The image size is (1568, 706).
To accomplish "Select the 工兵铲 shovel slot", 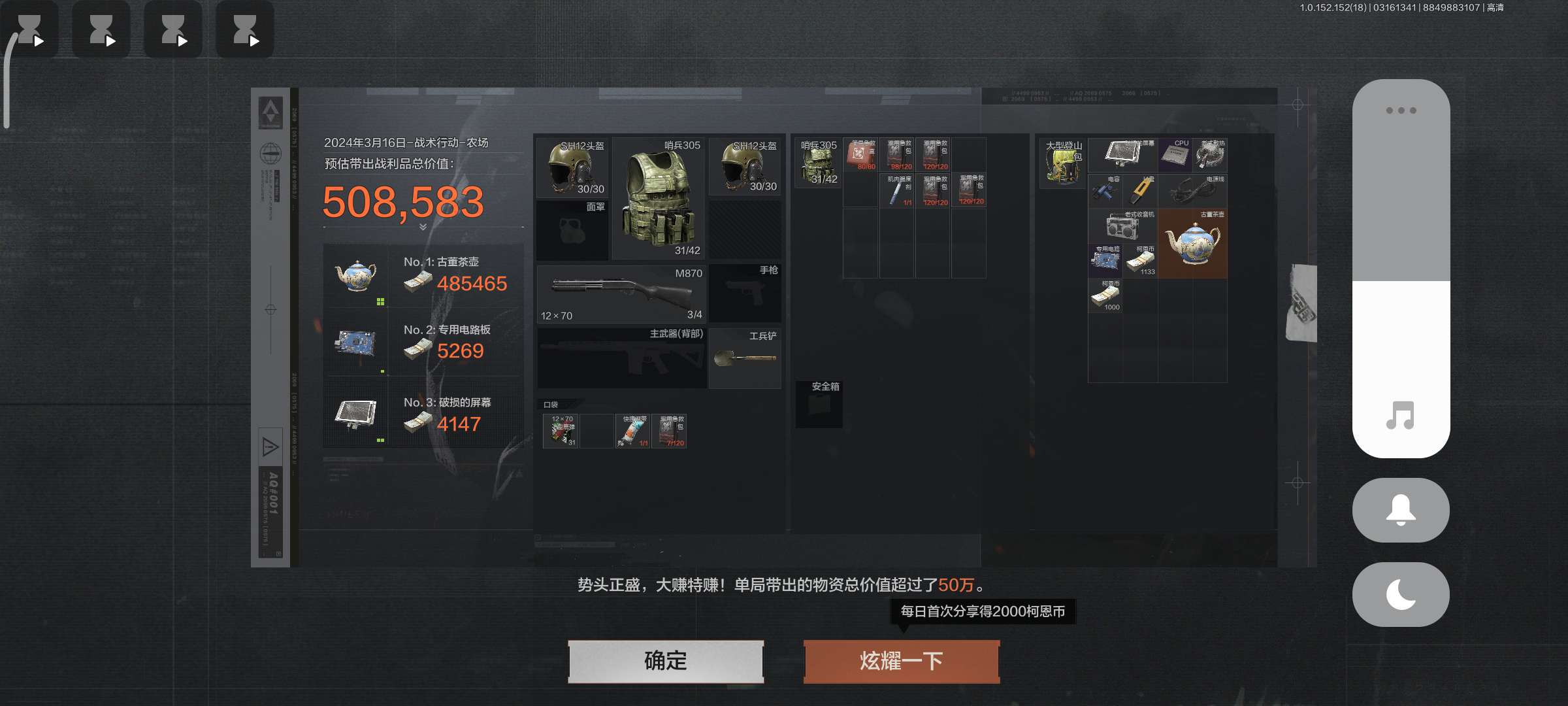I will click(x=745, y=358).
